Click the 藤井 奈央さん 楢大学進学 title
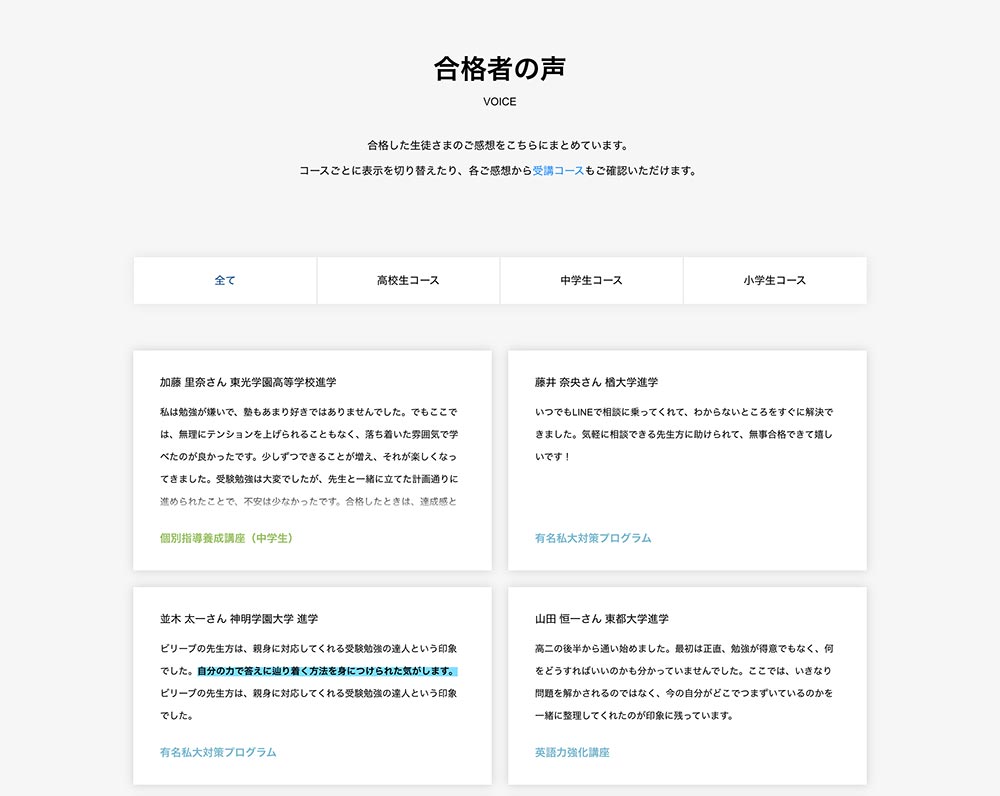The height and width of the screenshot is (796, 1000). pos(596,382)
